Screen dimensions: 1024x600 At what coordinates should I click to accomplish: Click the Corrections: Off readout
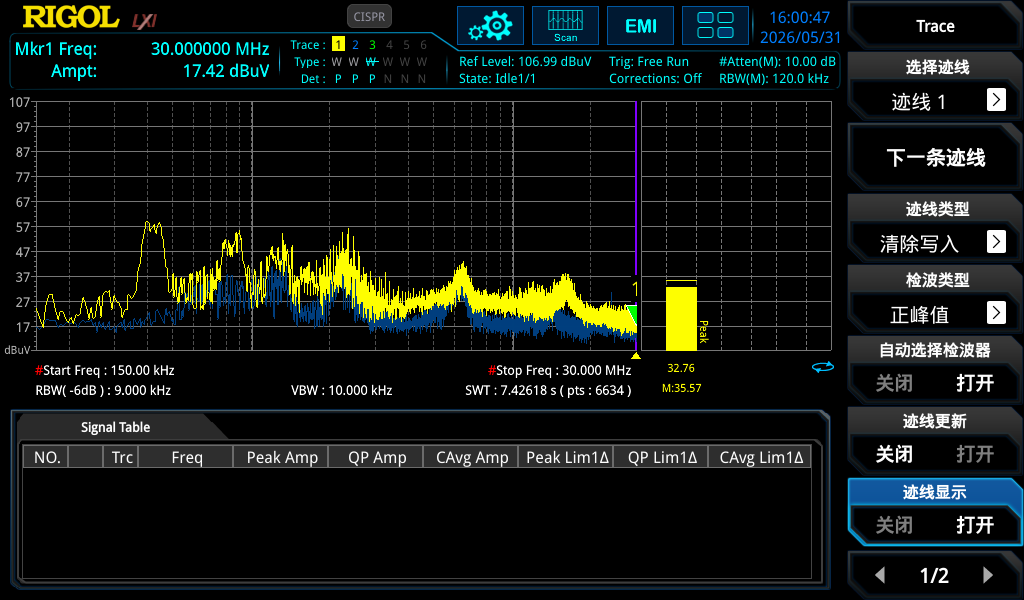pos(655,78)
